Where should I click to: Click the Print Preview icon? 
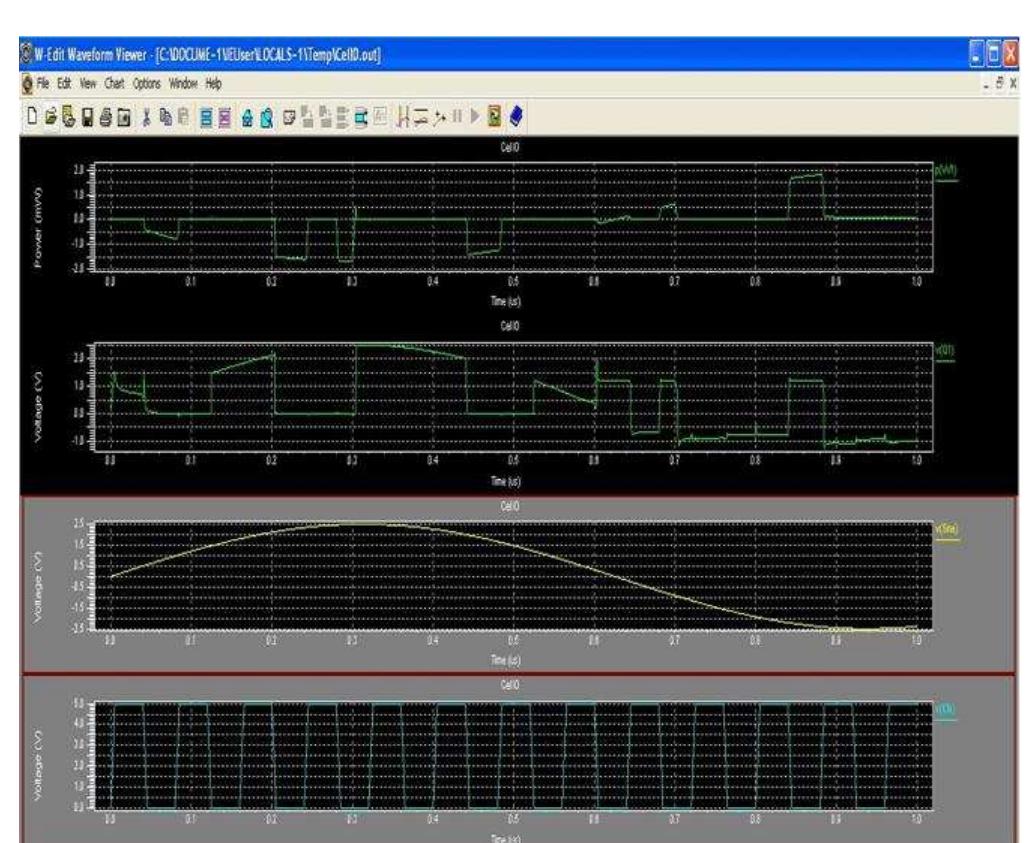point(124,118)
